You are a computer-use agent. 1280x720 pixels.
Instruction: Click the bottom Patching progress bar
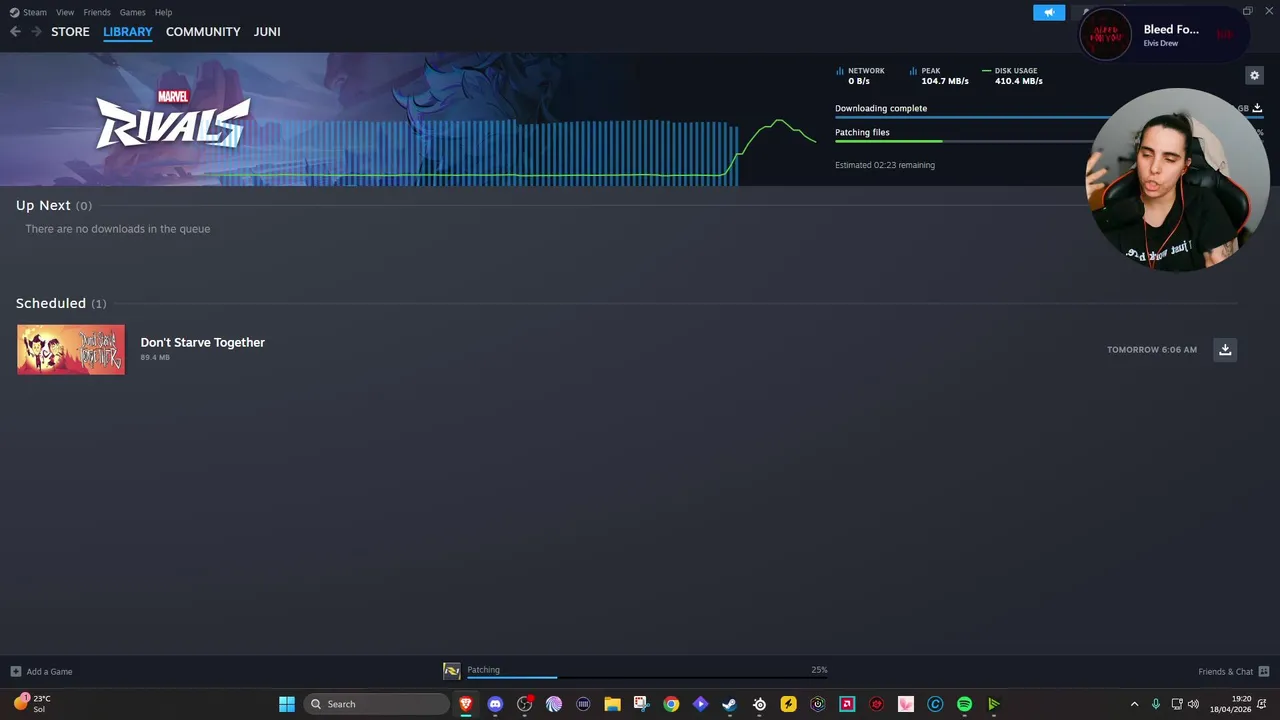click(647, 677)
